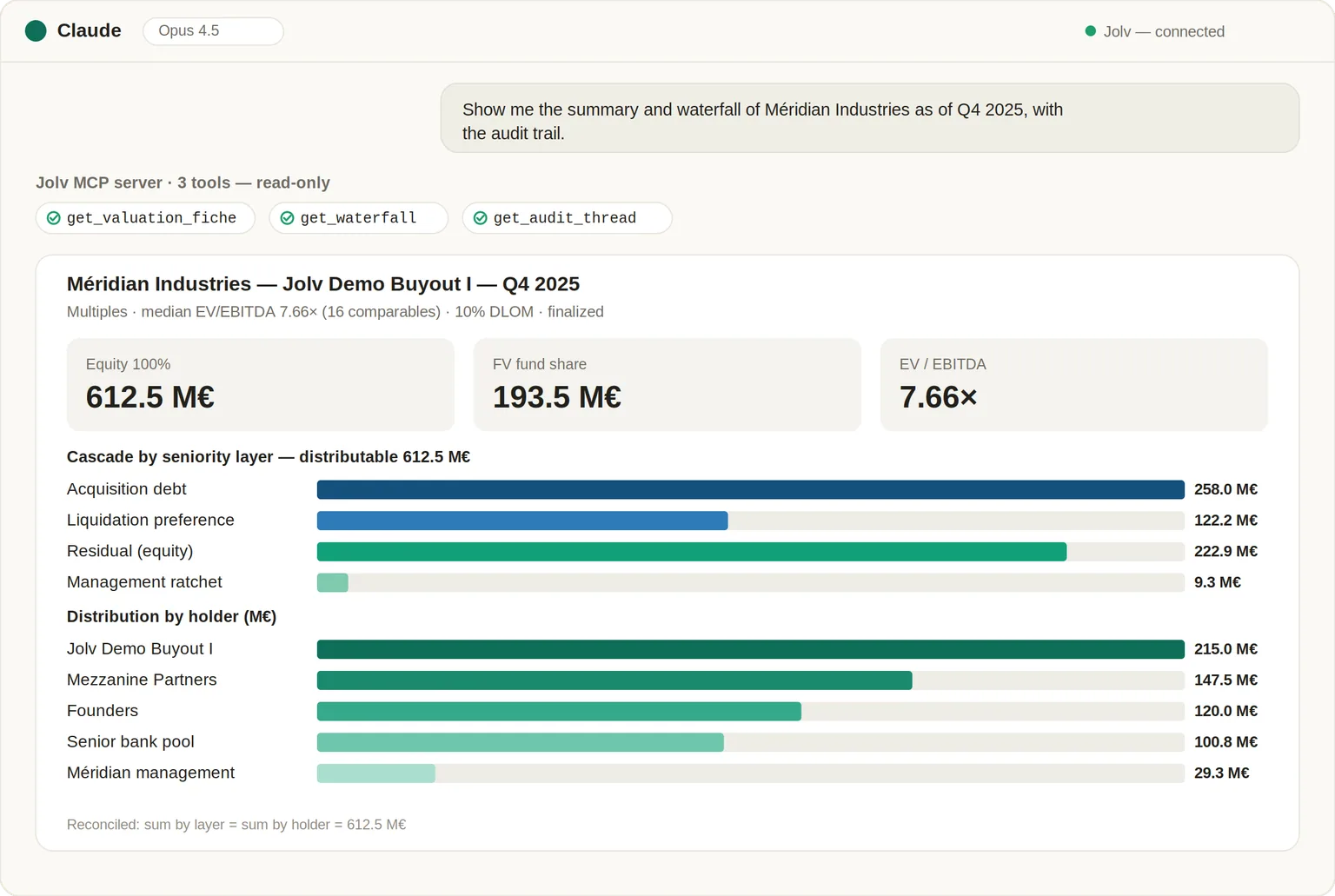Open the Opus 4.5 model selector

(213, 31)
